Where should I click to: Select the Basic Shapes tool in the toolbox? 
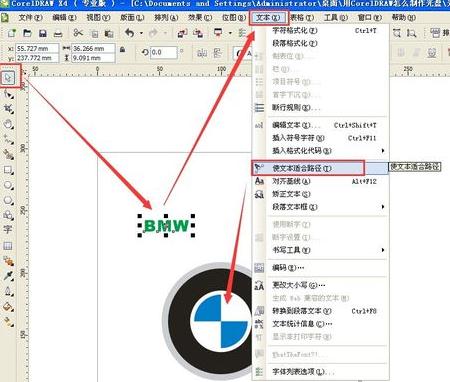click(8, 215)
